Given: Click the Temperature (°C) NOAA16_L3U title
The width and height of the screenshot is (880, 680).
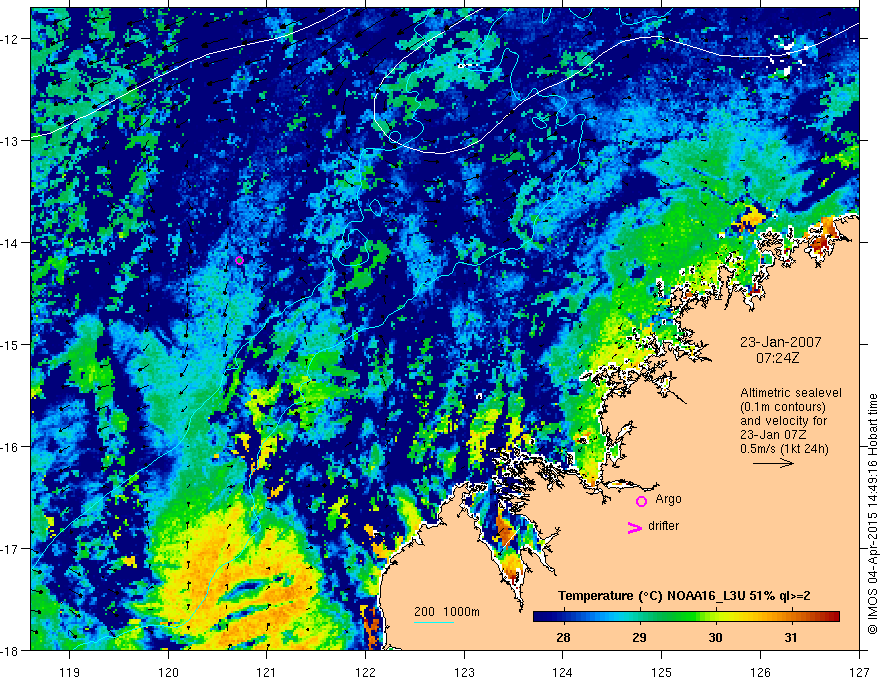Looking at the screenshot, I should 684,596.
